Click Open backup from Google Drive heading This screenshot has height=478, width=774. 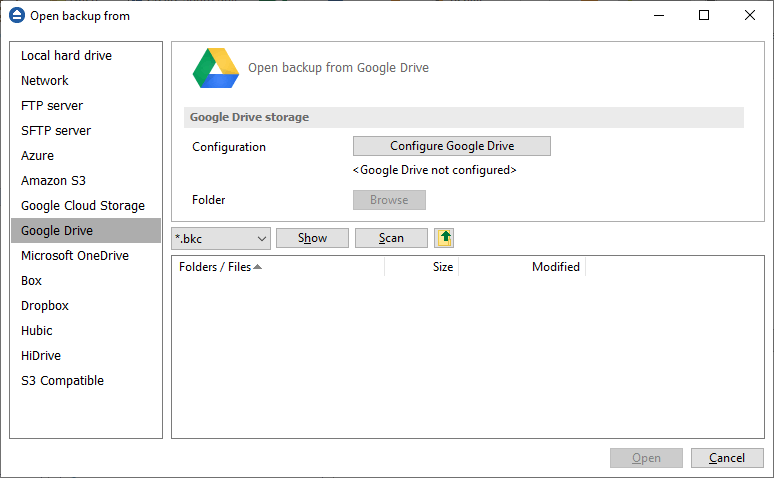[338, 68]
